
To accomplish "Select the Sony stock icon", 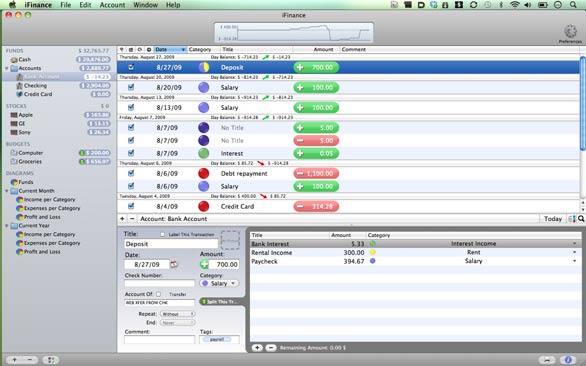I will 14,132.
